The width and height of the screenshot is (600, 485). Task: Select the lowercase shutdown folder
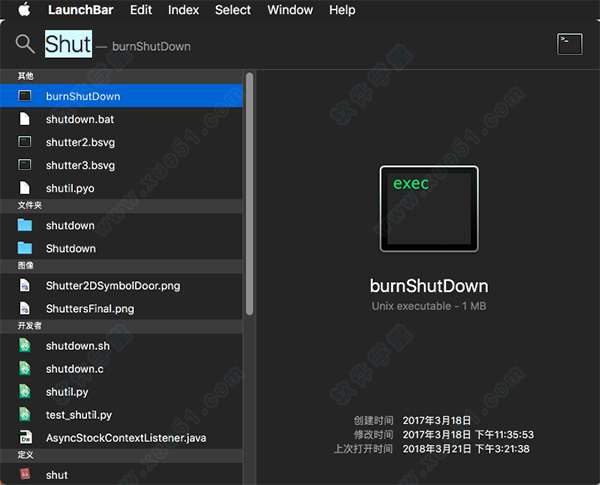pos(121,225)
